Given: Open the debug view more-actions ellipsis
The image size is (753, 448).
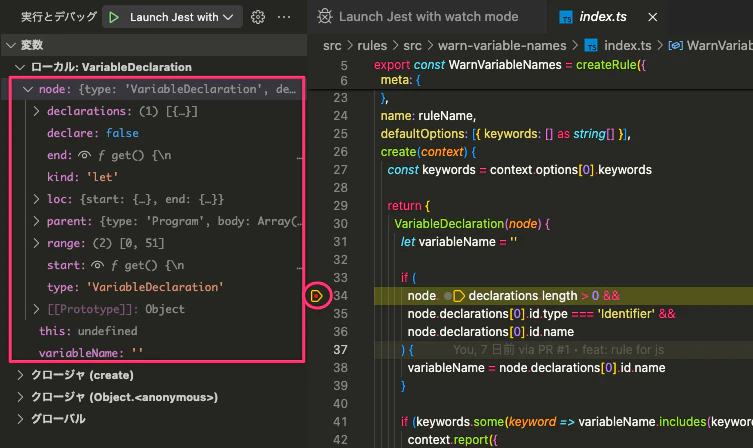Looking at the screenshot, I should click(284, 17).
